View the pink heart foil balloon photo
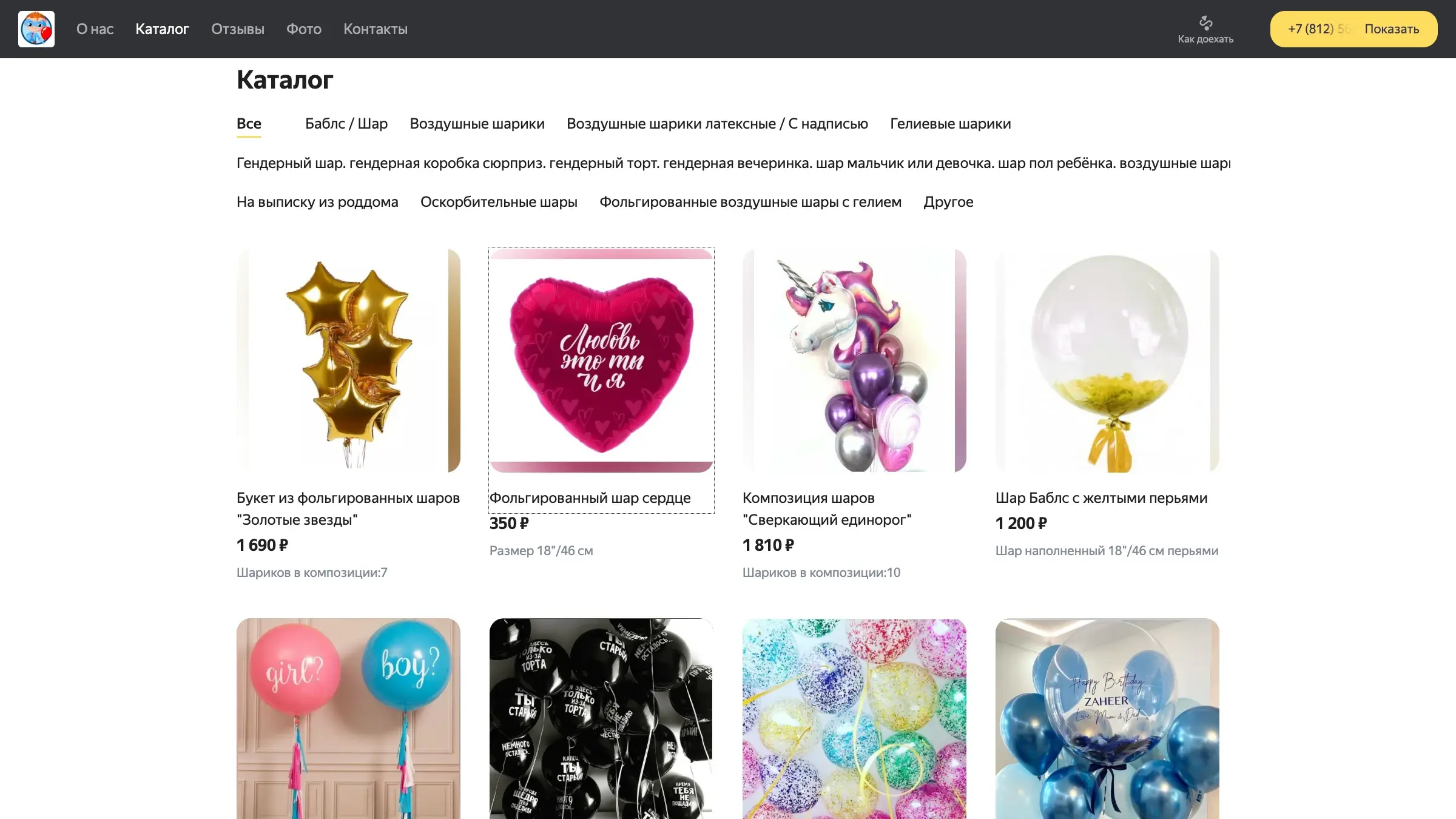Screen dimensions: 1456x819 (x=601, y=360)
